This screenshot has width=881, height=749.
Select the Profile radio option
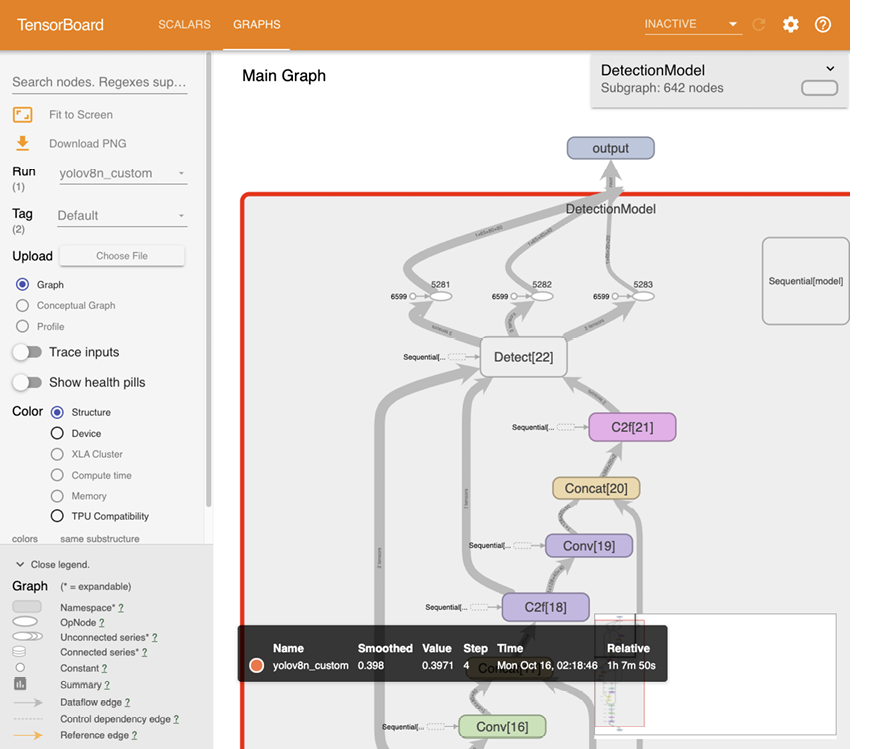pyautogui.click(x=22, y=326)
